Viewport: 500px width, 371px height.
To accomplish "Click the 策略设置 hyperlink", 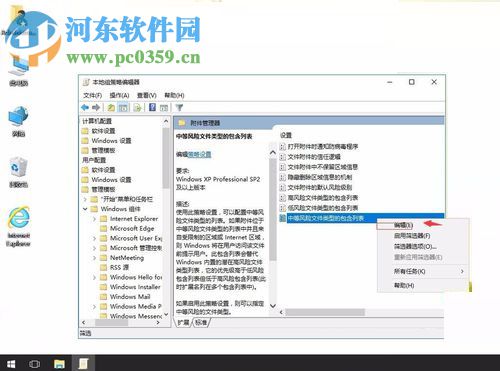I will coord(200,154).
